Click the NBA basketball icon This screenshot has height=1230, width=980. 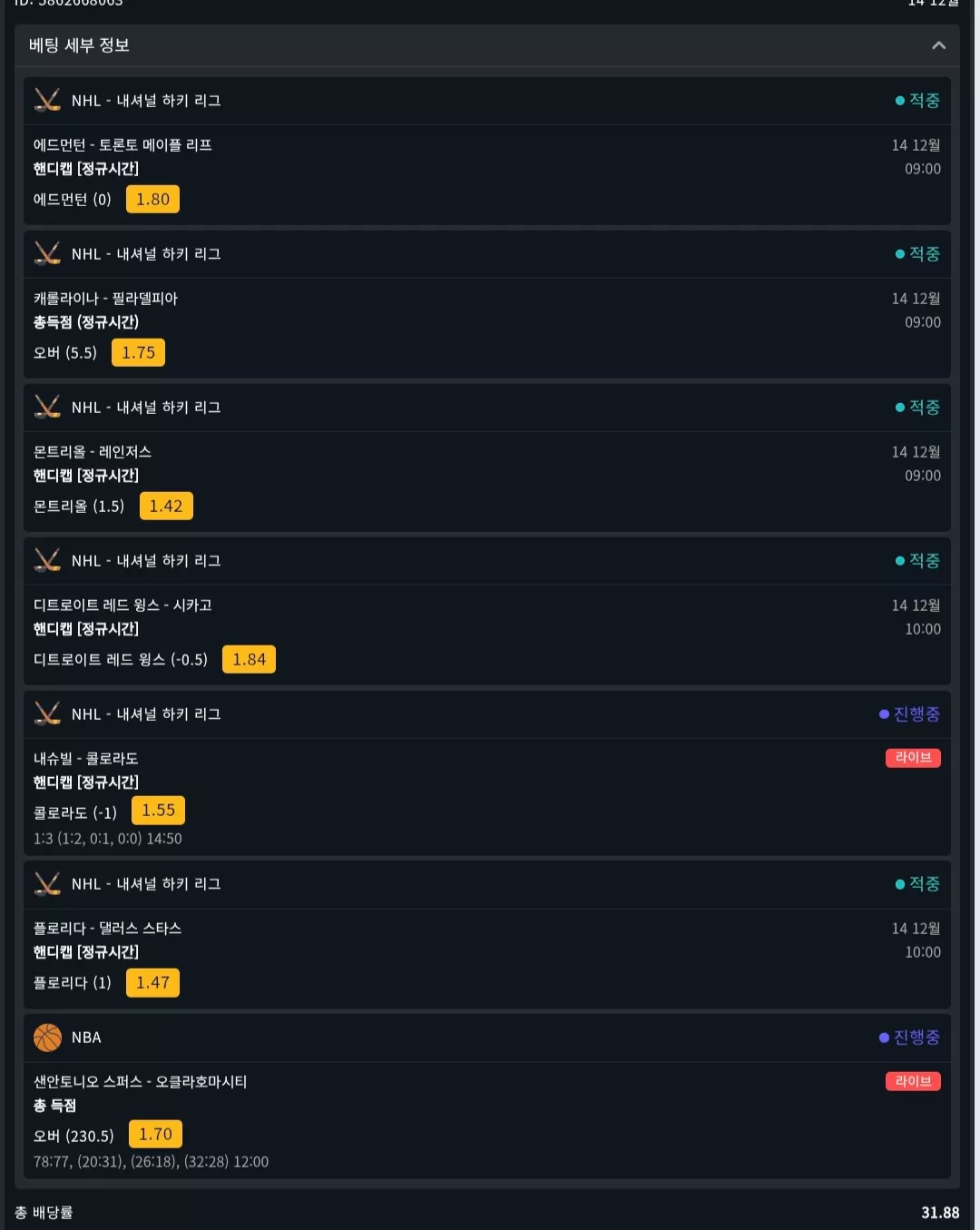coord(47,1037)
